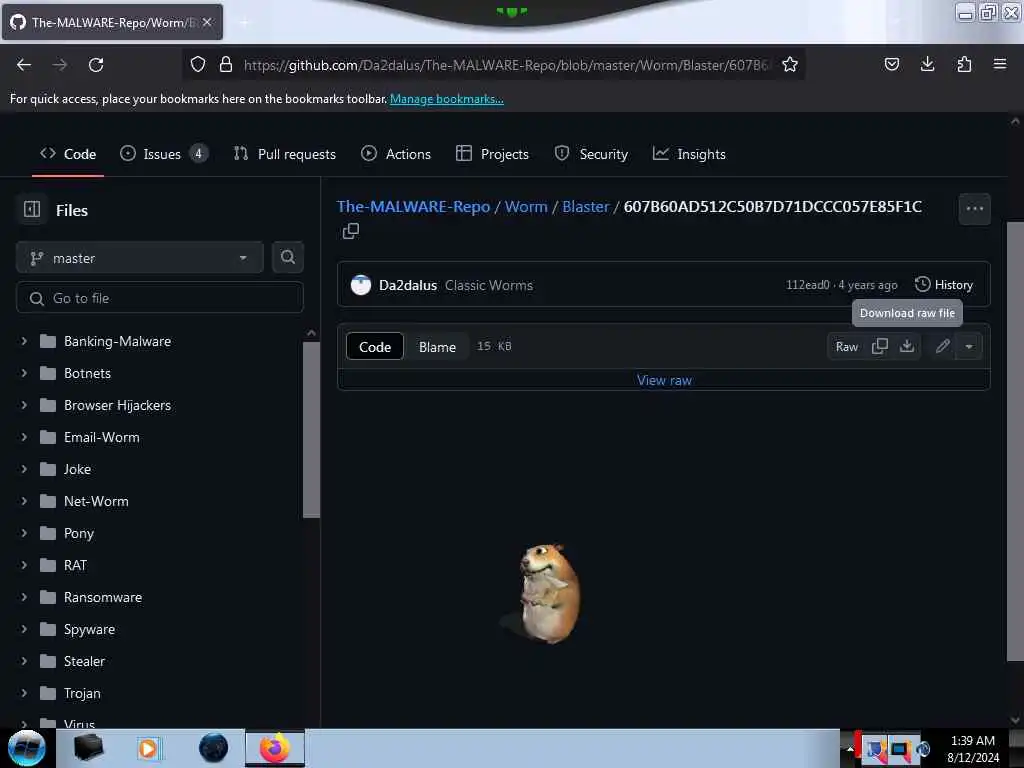Show hidden system tray icons

tap(850, 749)
